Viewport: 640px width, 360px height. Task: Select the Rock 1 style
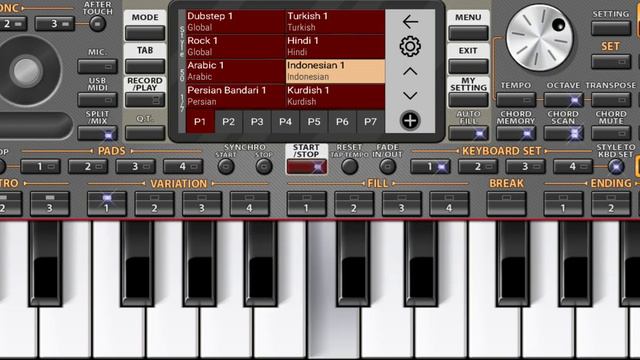[236, 46]
